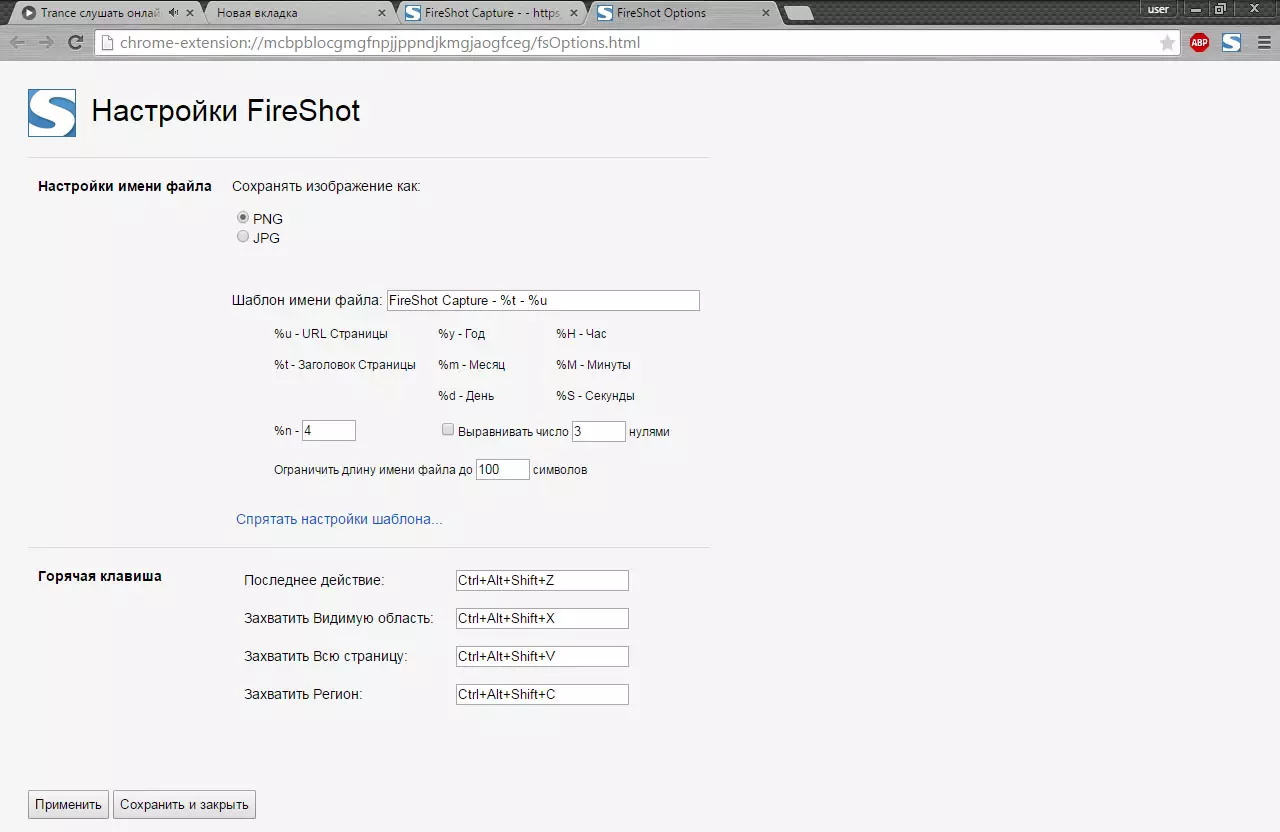Mute the Trance tab speaker icon
Image resolution: width=1280 pixels, height=832 pixels.
(x=174, y=13)
